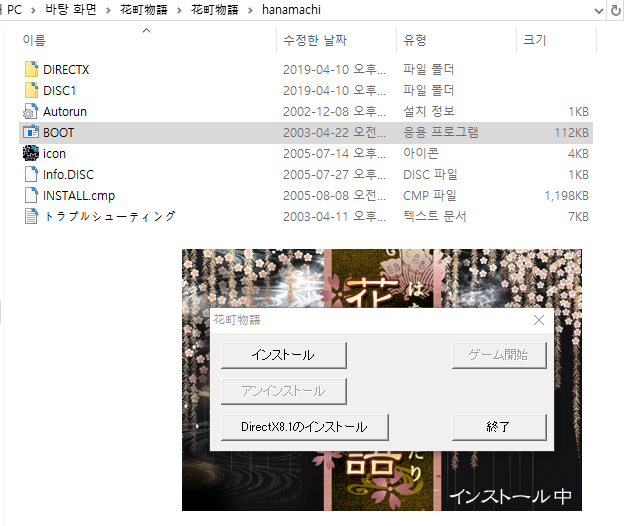Click the DISC1 folder icon

click(31, 90)
